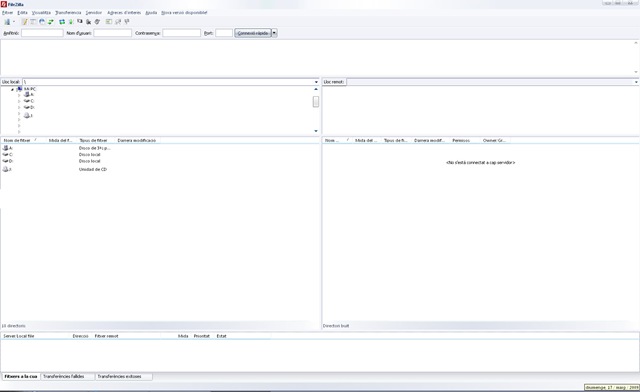
Task: Select the C: drive icon in local tree
Action: [x=27, y=101]
